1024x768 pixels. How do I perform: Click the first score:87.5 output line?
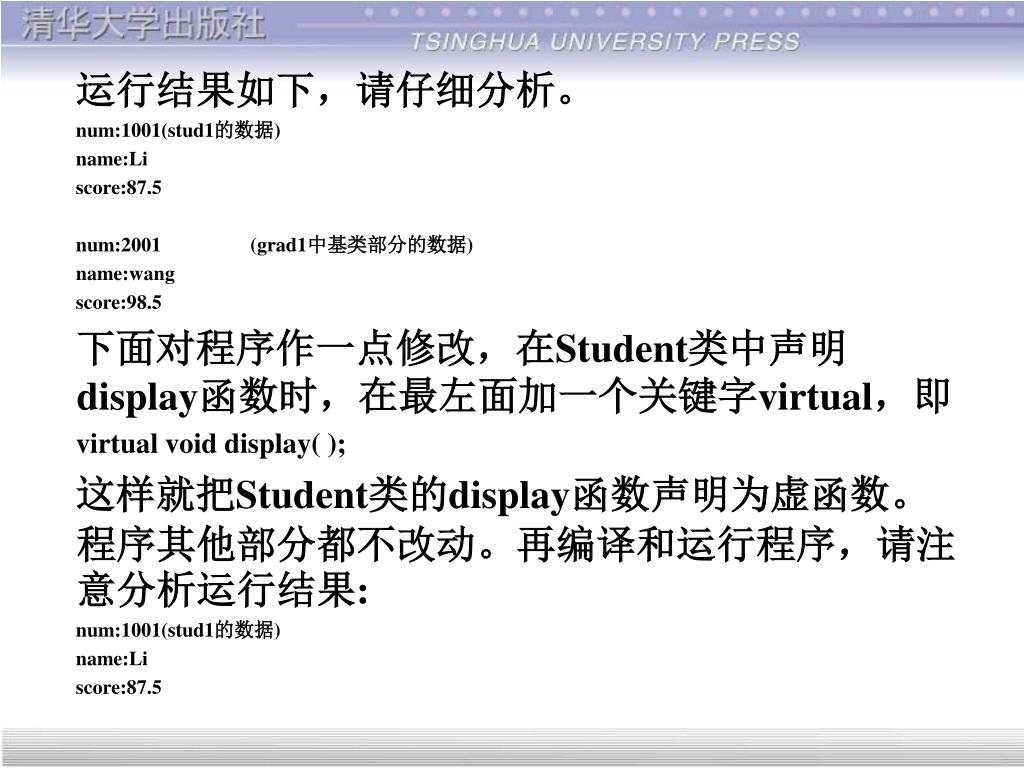pos(118,188)
